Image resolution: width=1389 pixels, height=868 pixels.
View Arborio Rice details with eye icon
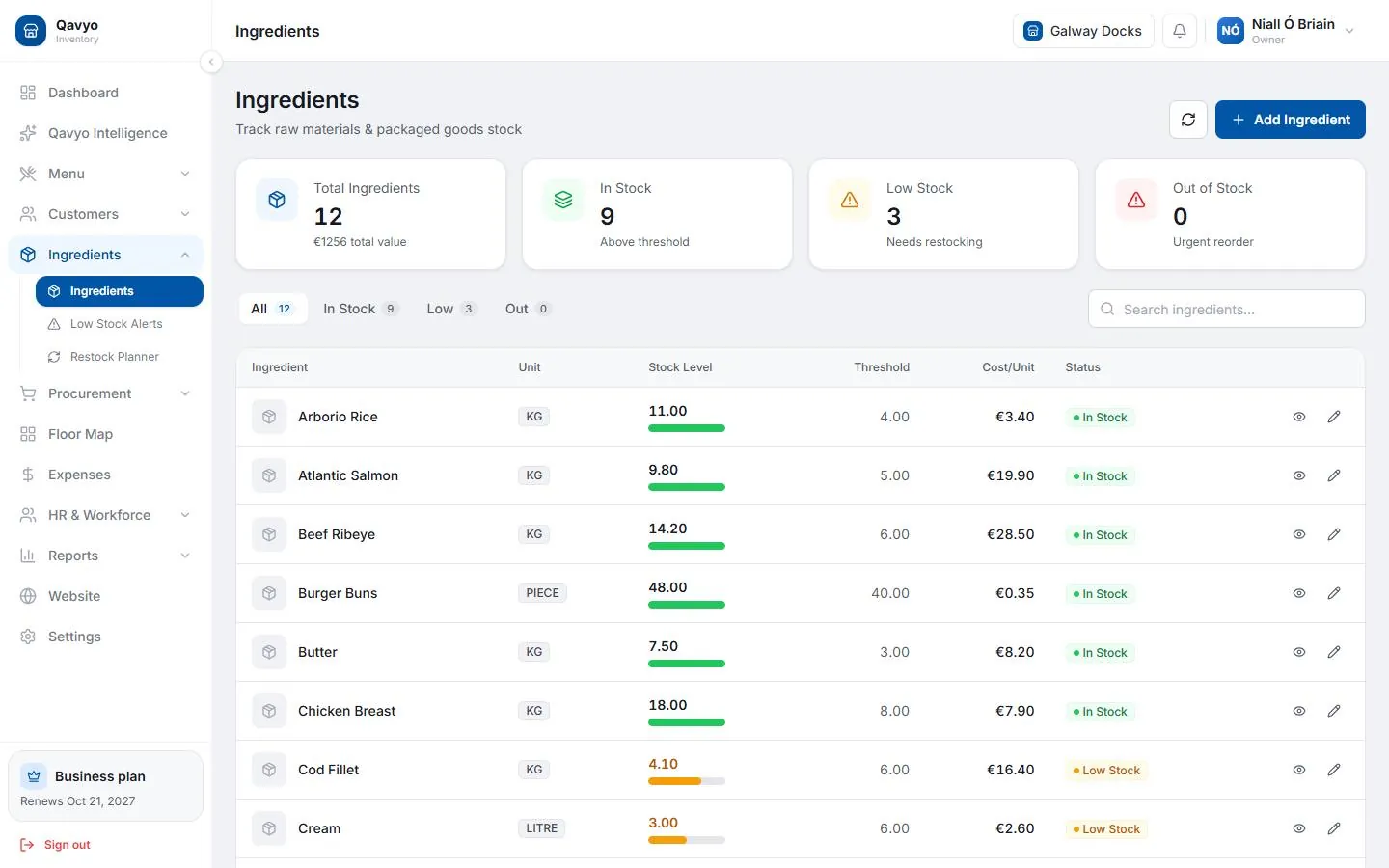[x=1299, y=417]
